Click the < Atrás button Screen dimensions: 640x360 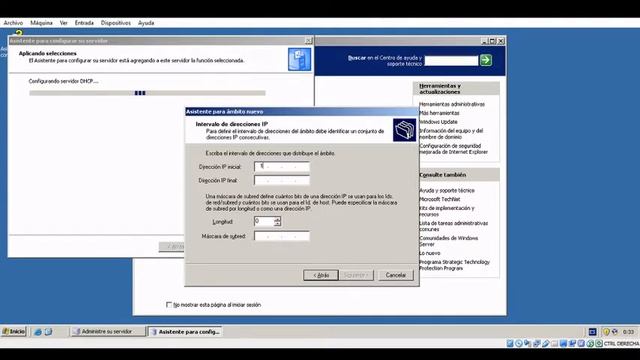click(321, 275)
